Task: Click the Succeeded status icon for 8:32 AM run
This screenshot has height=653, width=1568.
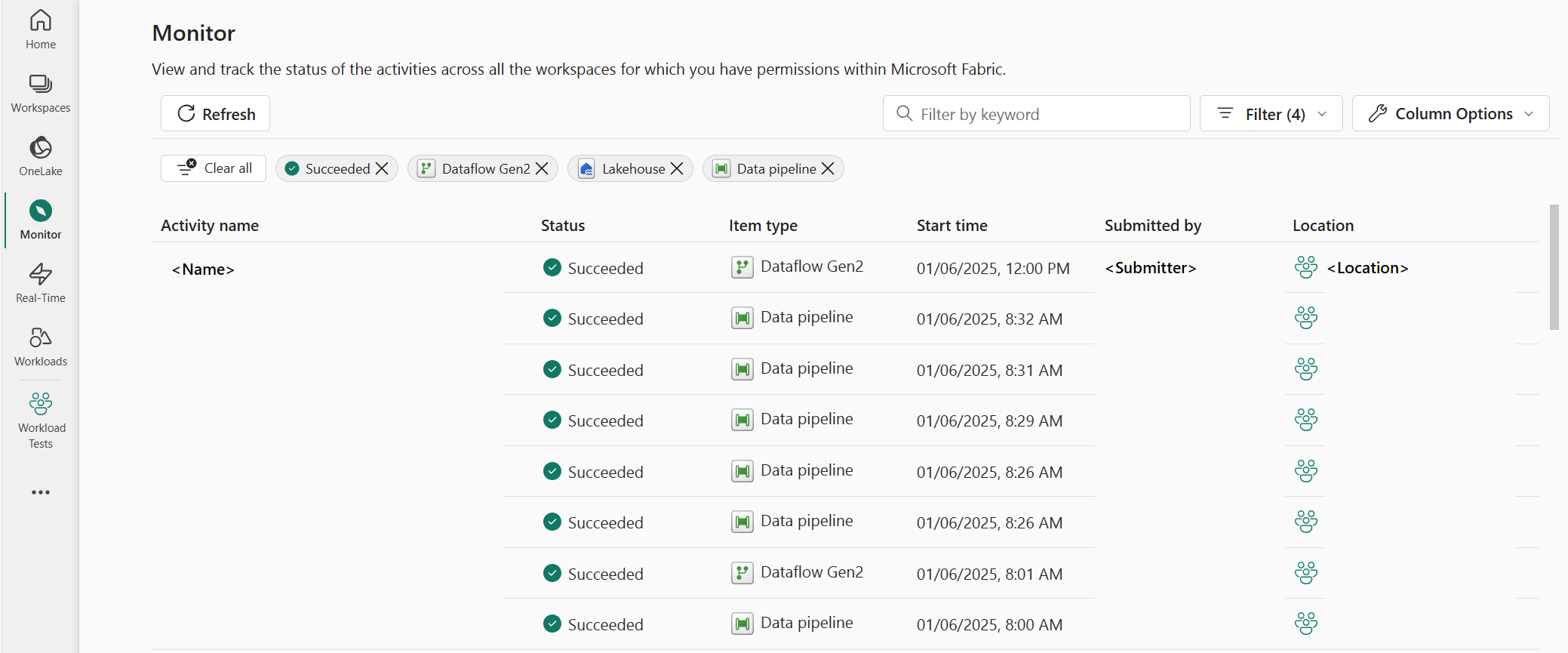Action: click(x=552, y=318)
